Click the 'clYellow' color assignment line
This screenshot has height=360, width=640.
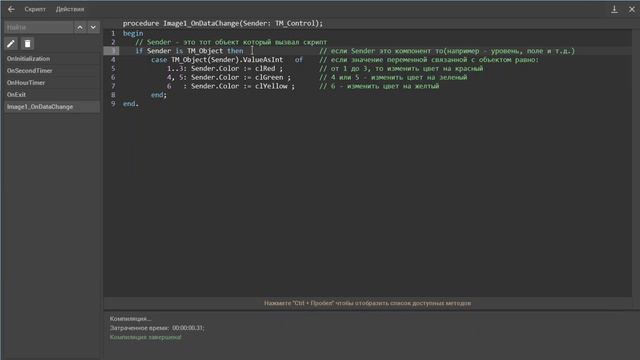[231, 86]
